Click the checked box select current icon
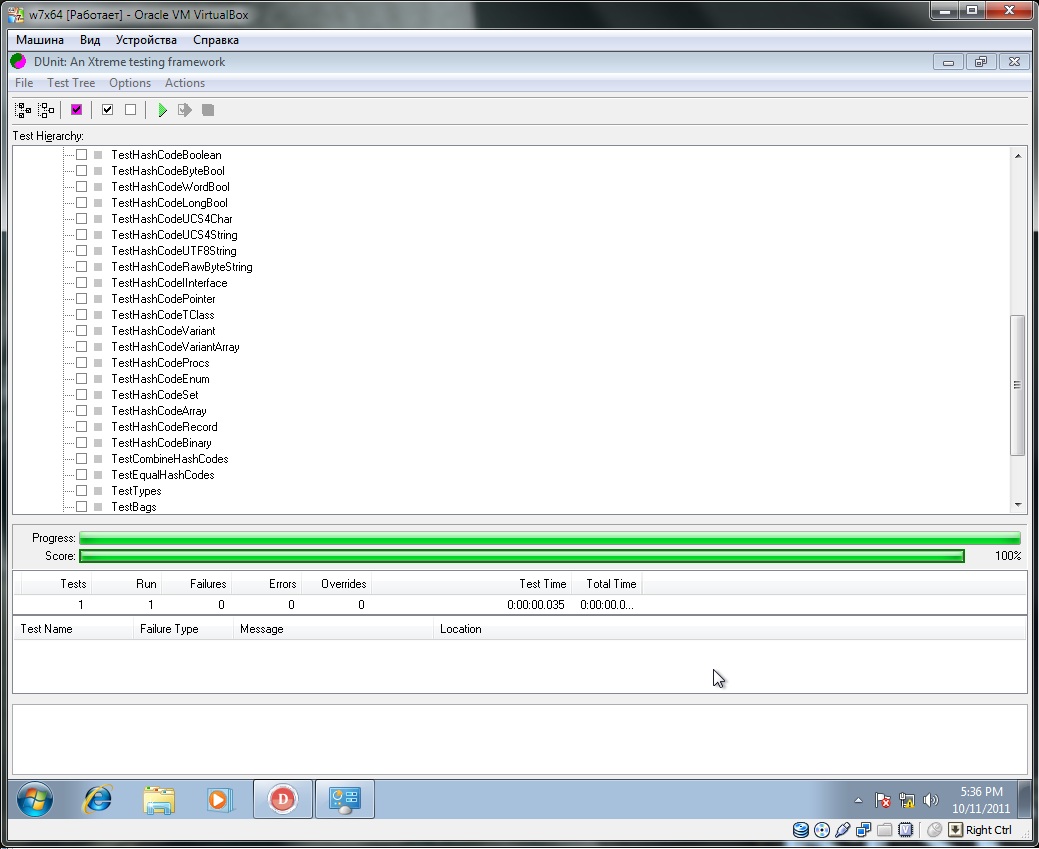 click(107, 110)
